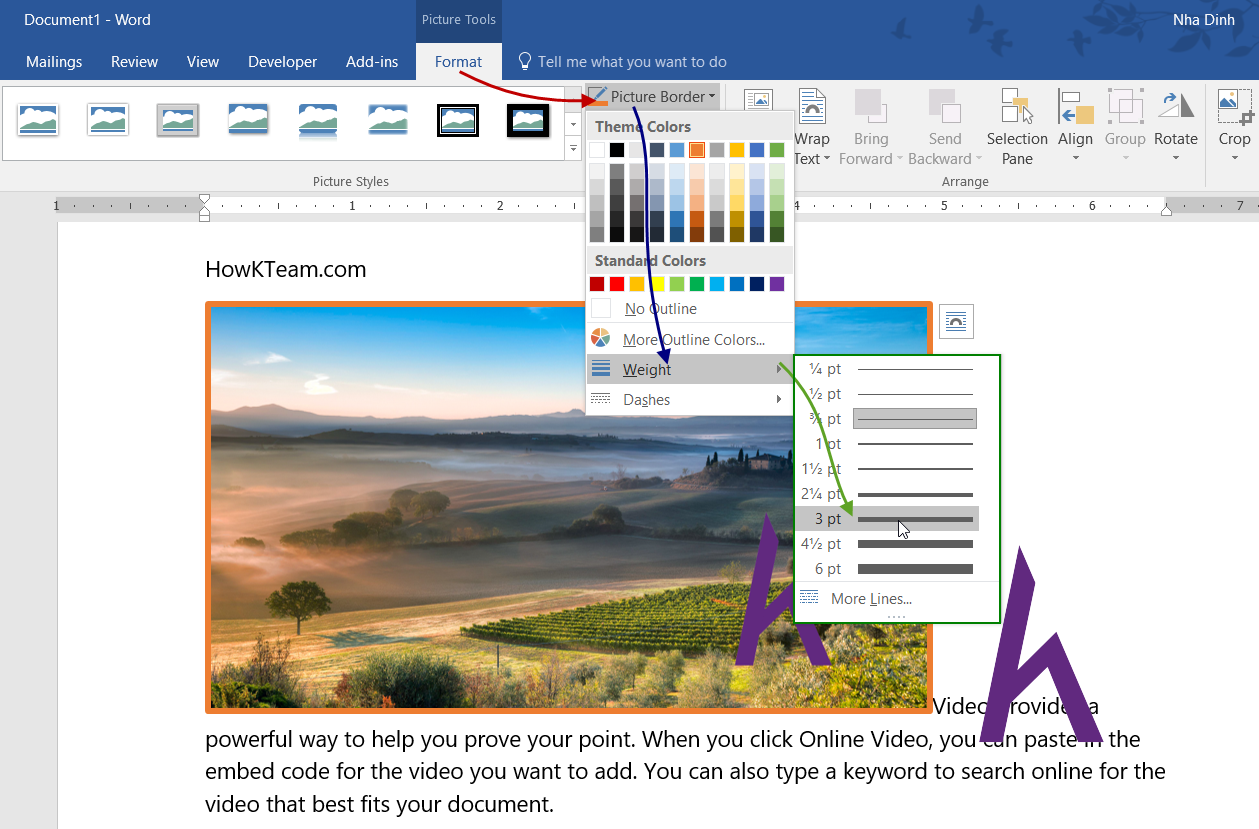Click Tell me what you want to do
Screen dimensions: 1259x829
(x=632, y=62)
